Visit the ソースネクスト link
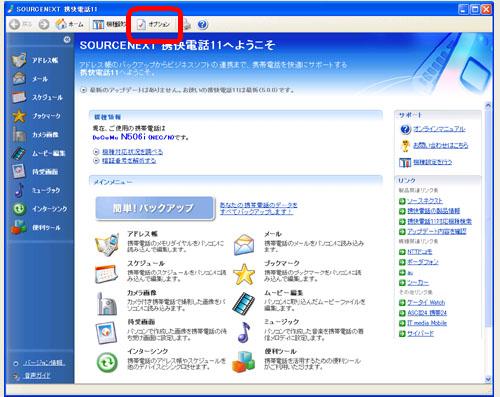The width and height of the screenshot is (500, 397). [425, 201]
